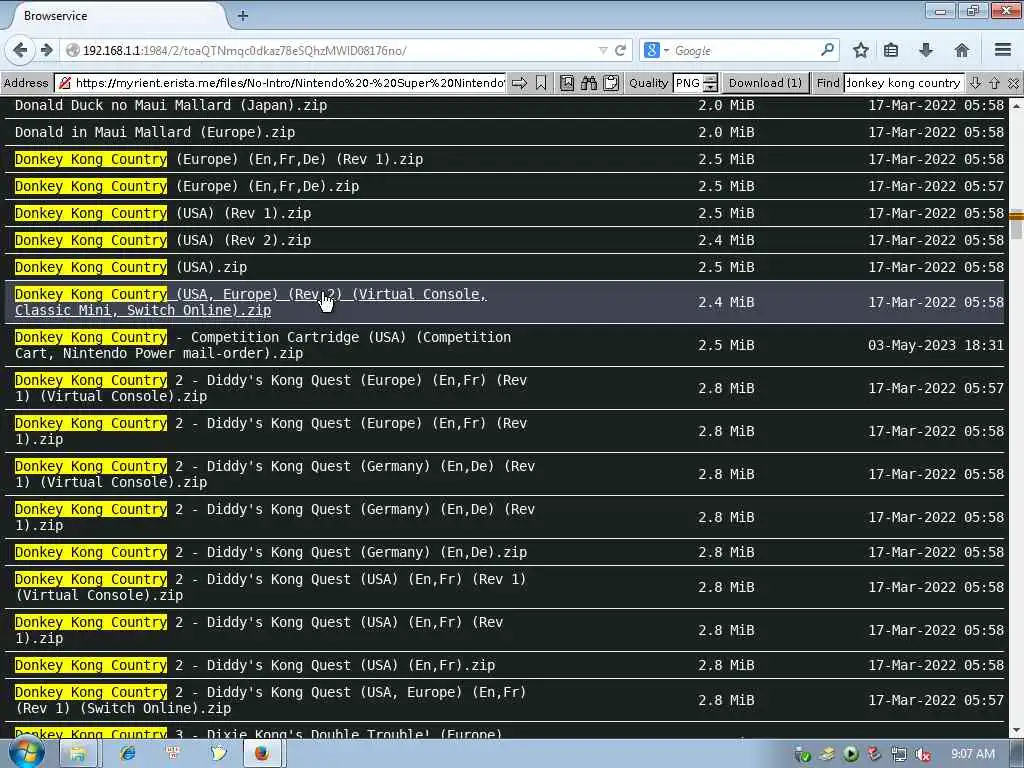This screenshot has width=1024, height=768.
Task: Open the Firefox hamburger menu
Action: pyautogui.click(x=1003, y=50)
